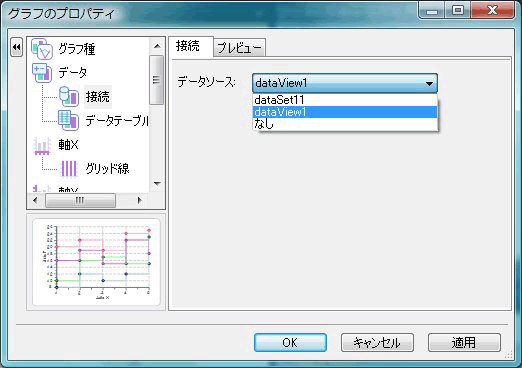Viewport: 522px width, 368px height.
Task: Open the データソース combo box
Action: (x=345, y=83)
